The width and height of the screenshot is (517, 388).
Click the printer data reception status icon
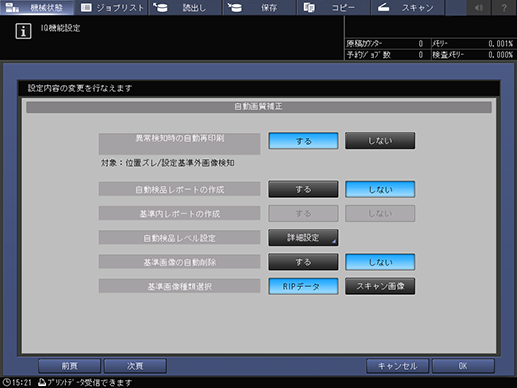(42, 382)
